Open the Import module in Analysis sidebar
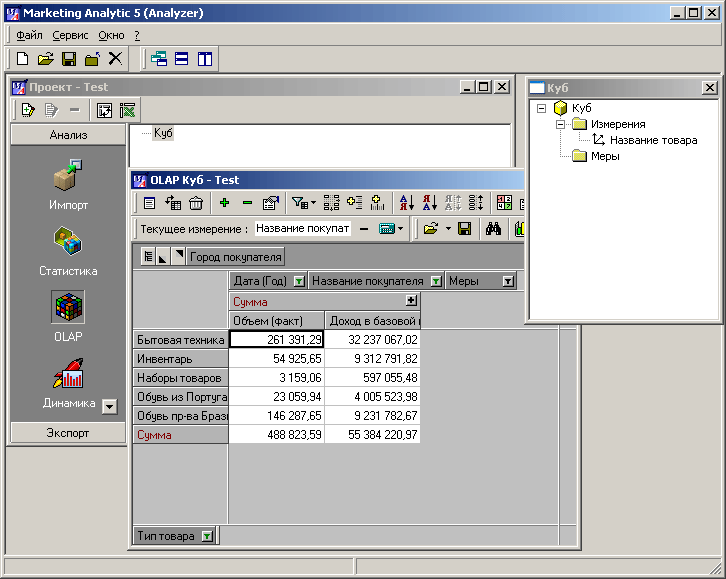726x579 pixels. pos(68,175)
